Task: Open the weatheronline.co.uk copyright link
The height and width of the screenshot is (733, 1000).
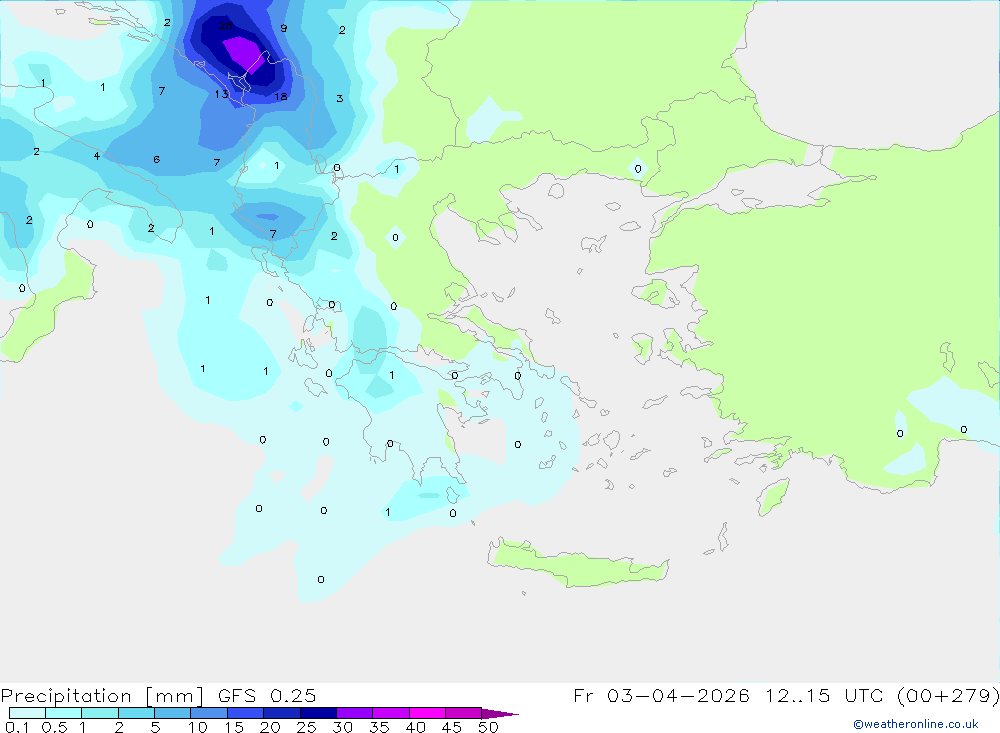Action: 916,724
